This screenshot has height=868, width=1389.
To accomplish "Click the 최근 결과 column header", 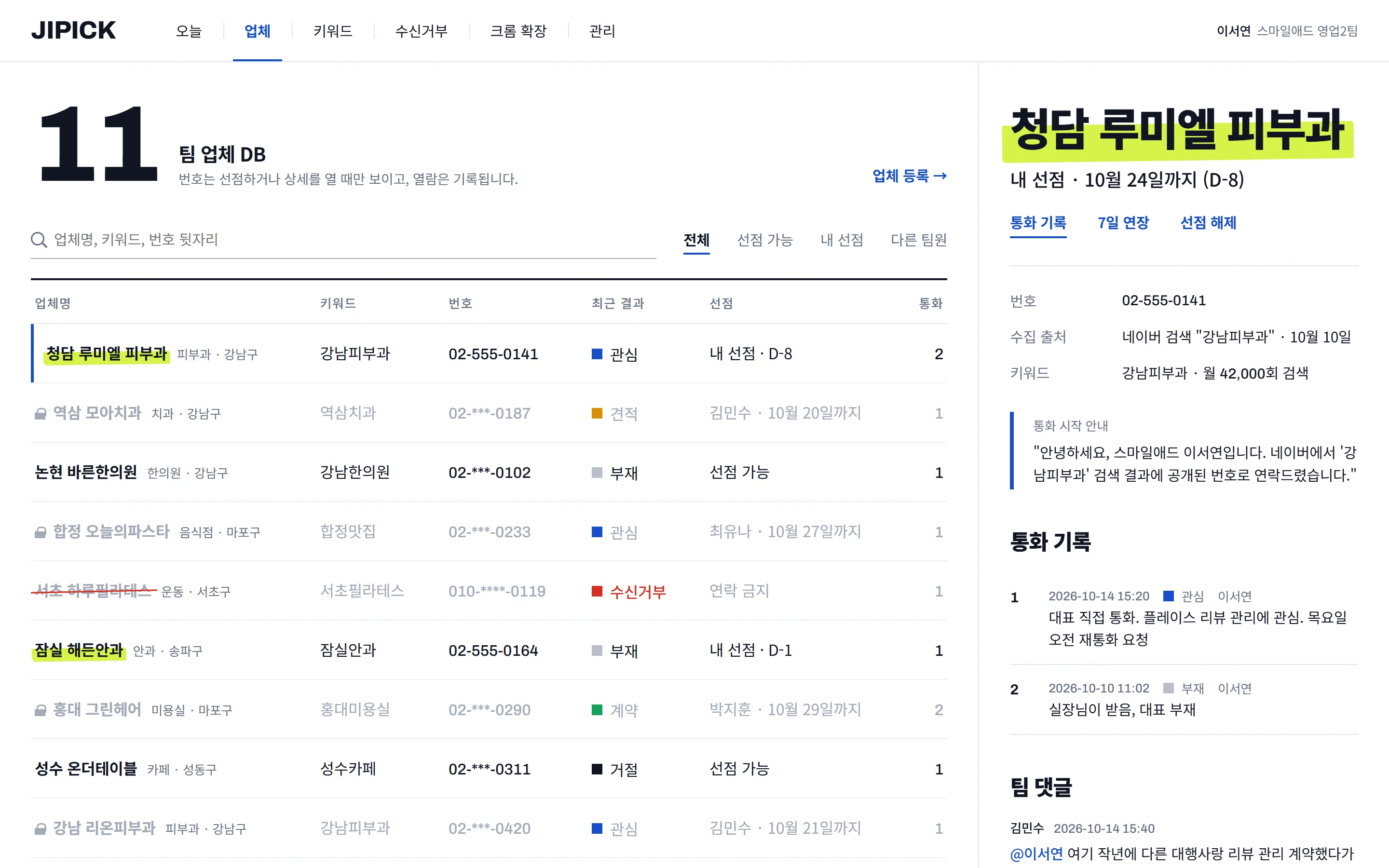I will tap(618, 303).
